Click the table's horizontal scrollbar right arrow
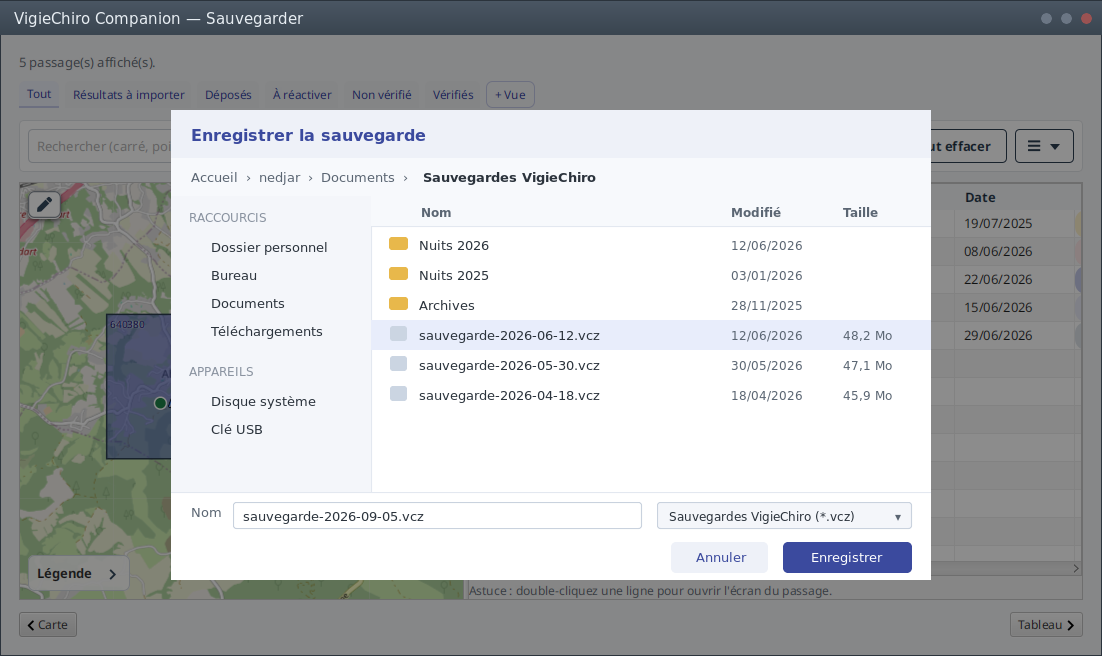Screen dimensions: 1102x656 pyautogui.click(x=1076, y=568)
